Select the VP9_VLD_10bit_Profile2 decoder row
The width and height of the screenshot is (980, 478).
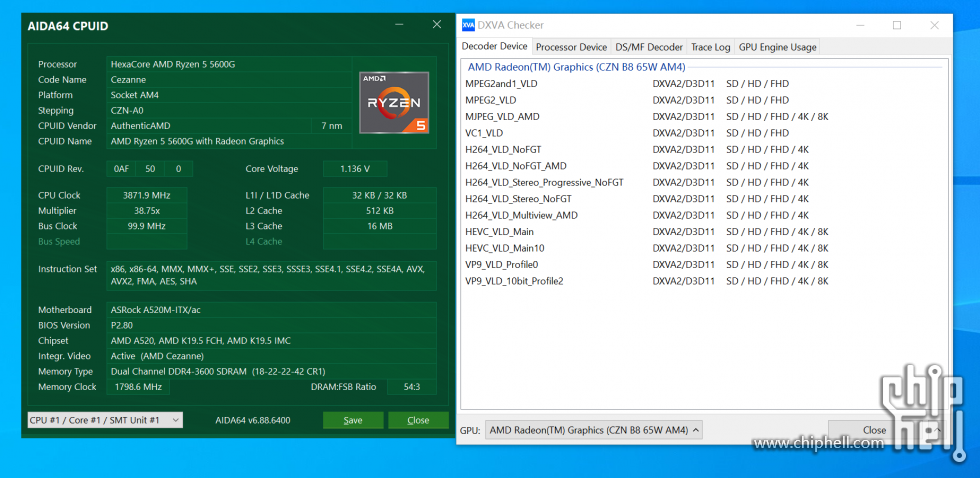tap(647, 281)
